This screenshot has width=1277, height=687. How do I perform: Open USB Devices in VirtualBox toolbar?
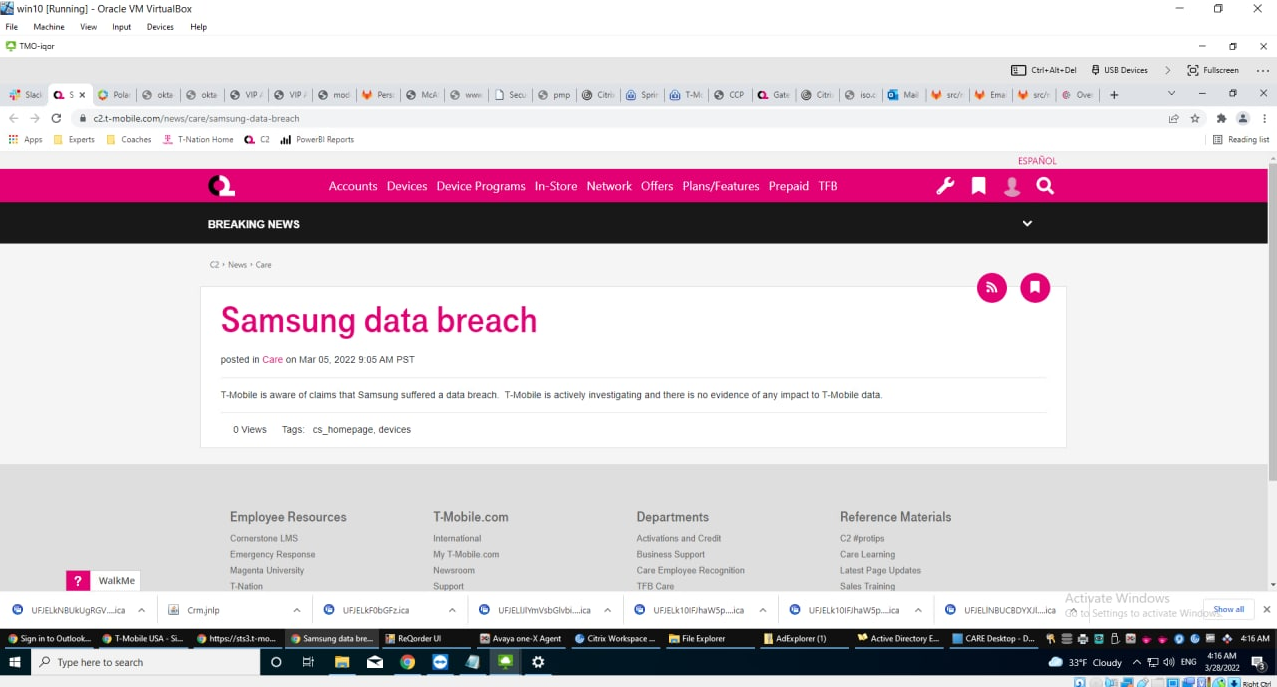(1119, 70)
